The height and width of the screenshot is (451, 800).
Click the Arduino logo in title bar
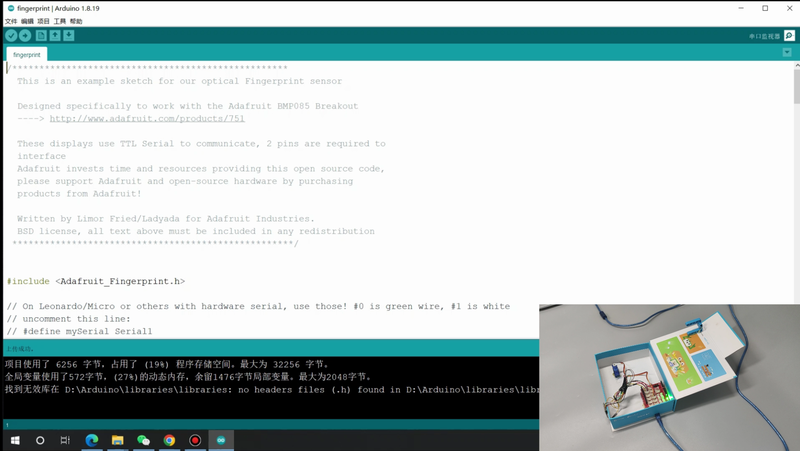pos(11,8)
